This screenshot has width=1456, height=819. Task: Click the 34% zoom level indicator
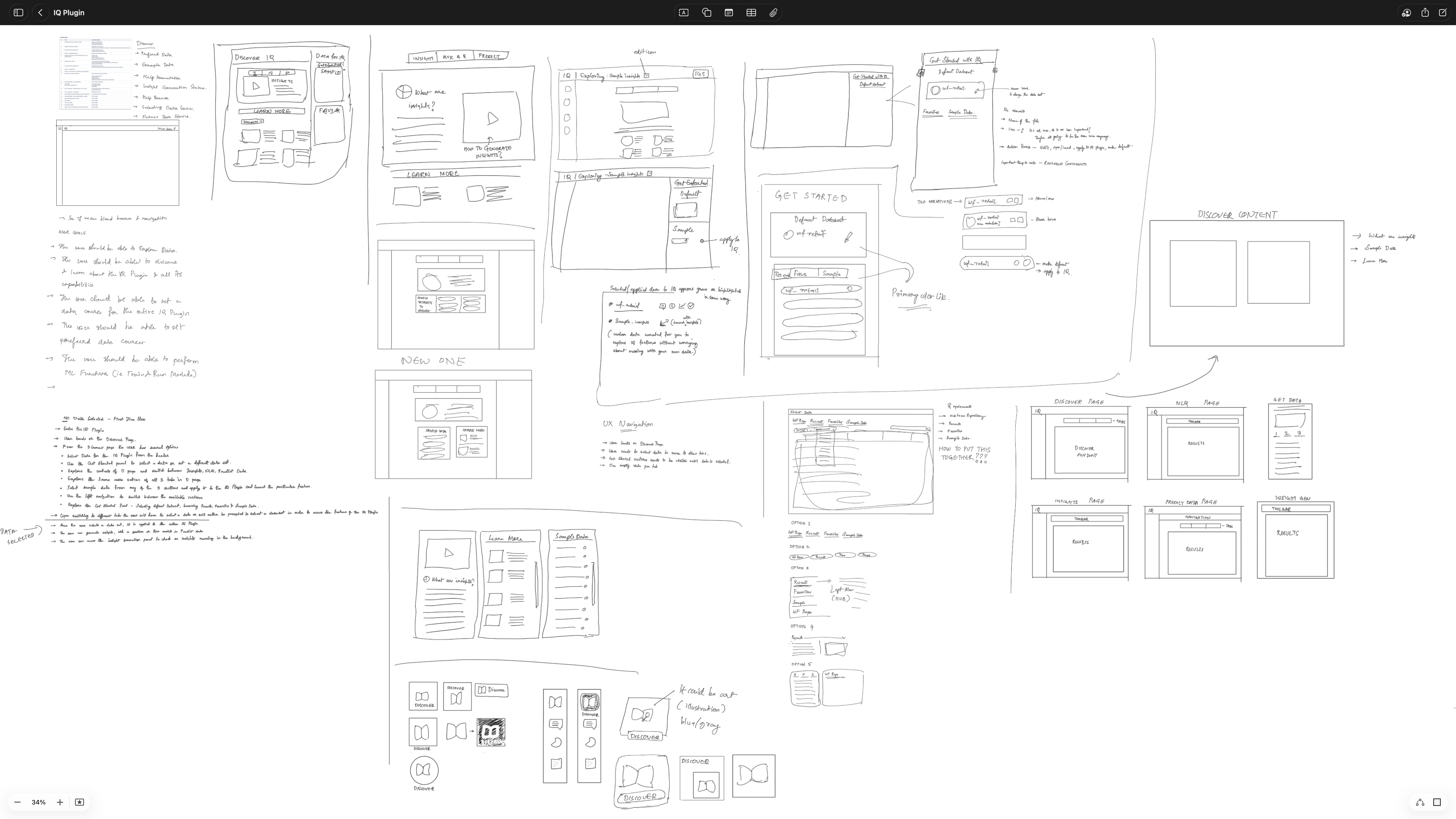point(38,802)
